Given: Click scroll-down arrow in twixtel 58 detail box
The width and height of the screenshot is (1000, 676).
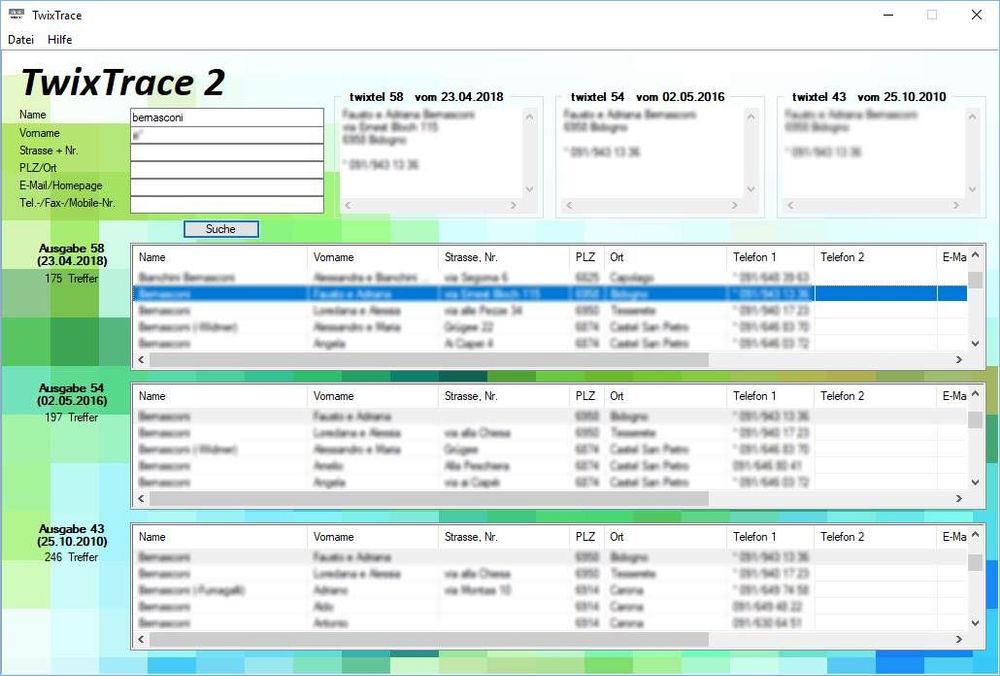Looking at the screenshot, I should tap(529, 189).
